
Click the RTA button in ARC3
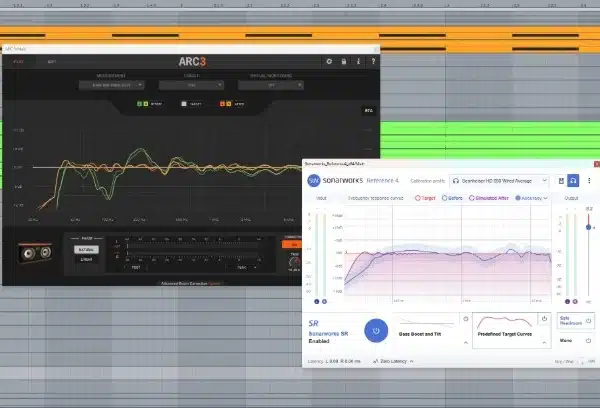tap(368, 111)
